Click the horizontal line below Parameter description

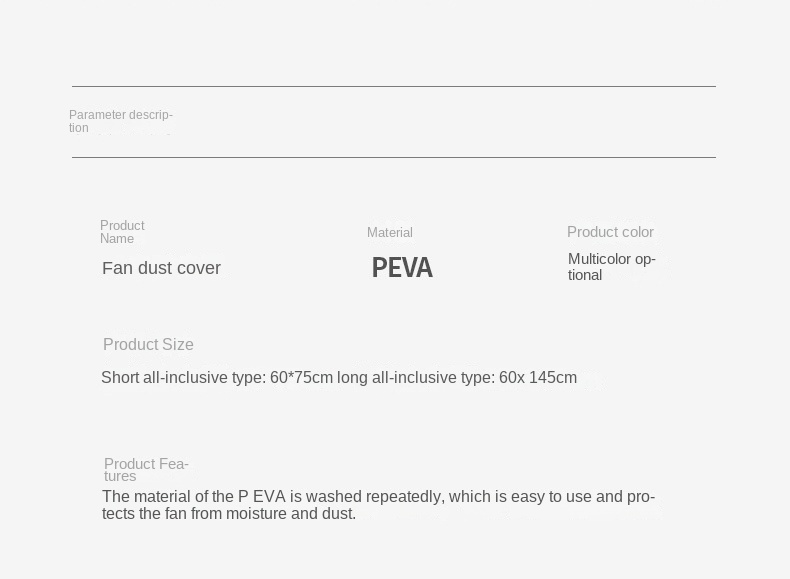(394, 157)
